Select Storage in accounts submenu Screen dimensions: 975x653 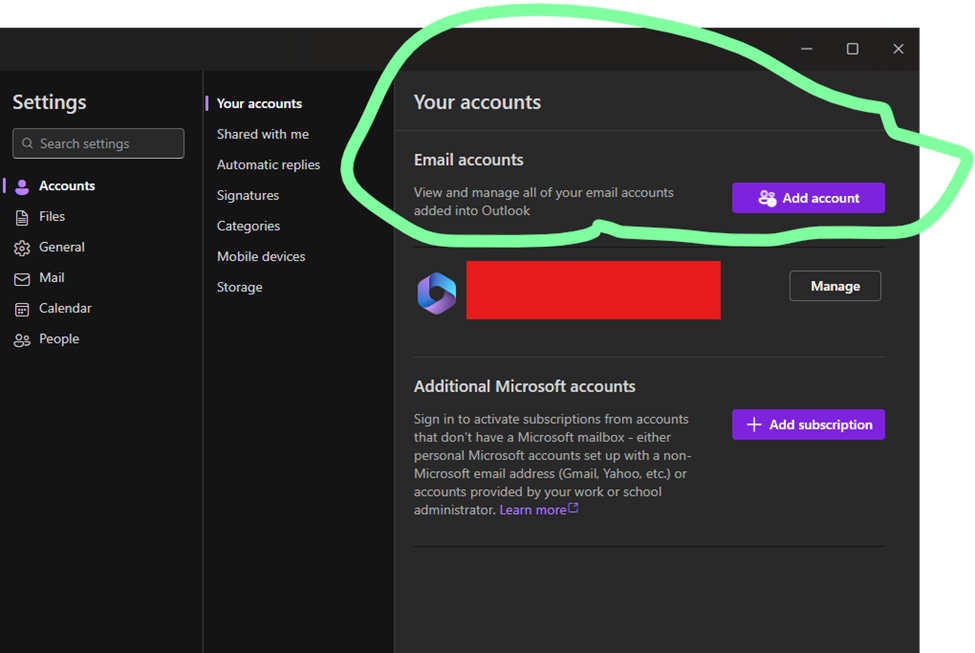[x=239, y=287]
